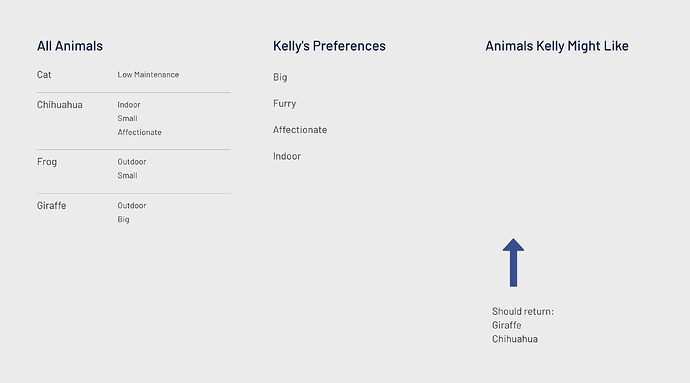
Task: Select Affectionate in Kelly's Preferences
Action: click(x=300, y=130)
